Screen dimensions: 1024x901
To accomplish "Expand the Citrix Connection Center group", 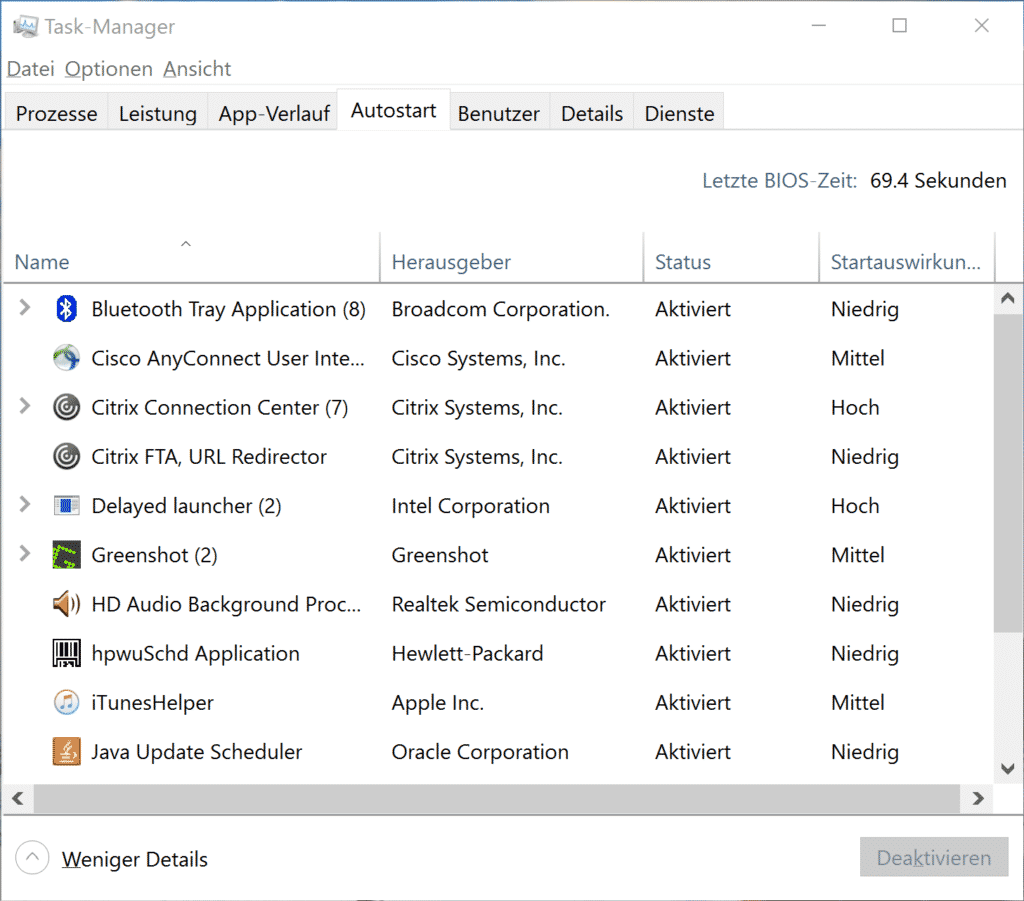I will tap(25, 406).
